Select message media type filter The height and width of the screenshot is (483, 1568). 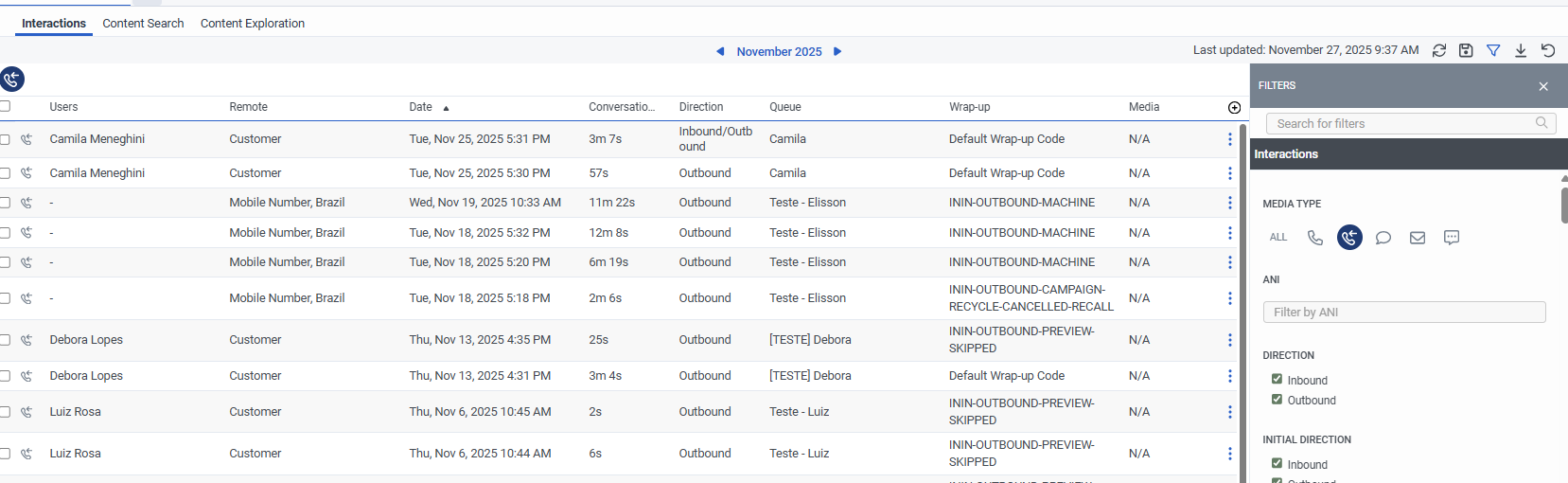pos(1452,238)
